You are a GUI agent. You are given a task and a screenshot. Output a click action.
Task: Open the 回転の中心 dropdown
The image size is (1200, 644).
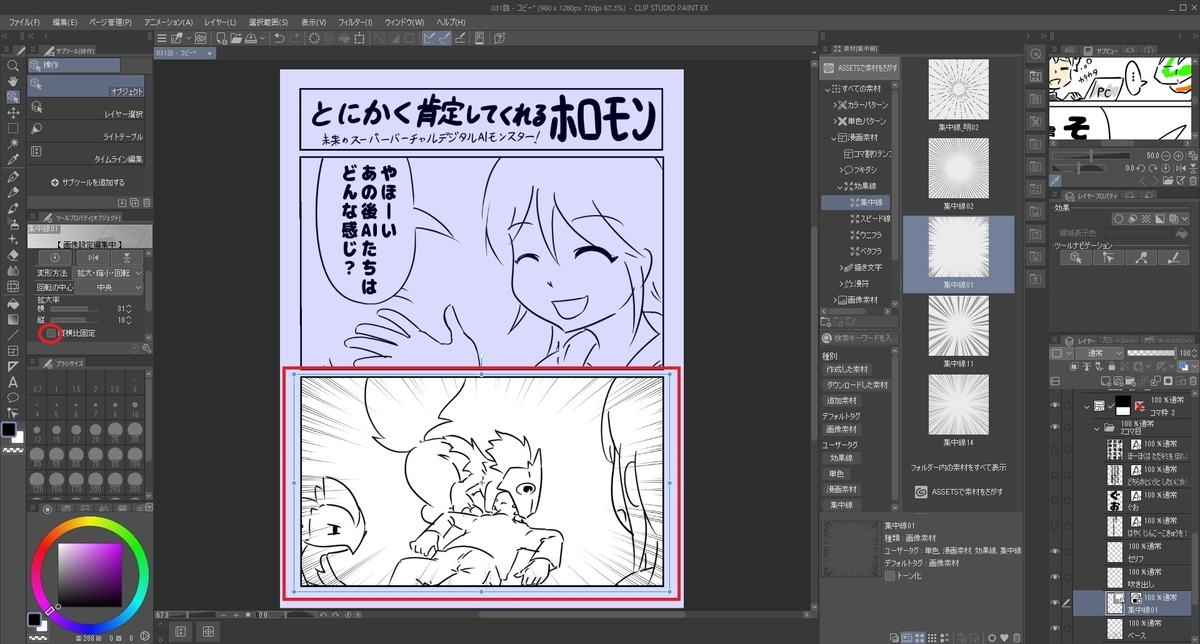(x=108, y=287)
